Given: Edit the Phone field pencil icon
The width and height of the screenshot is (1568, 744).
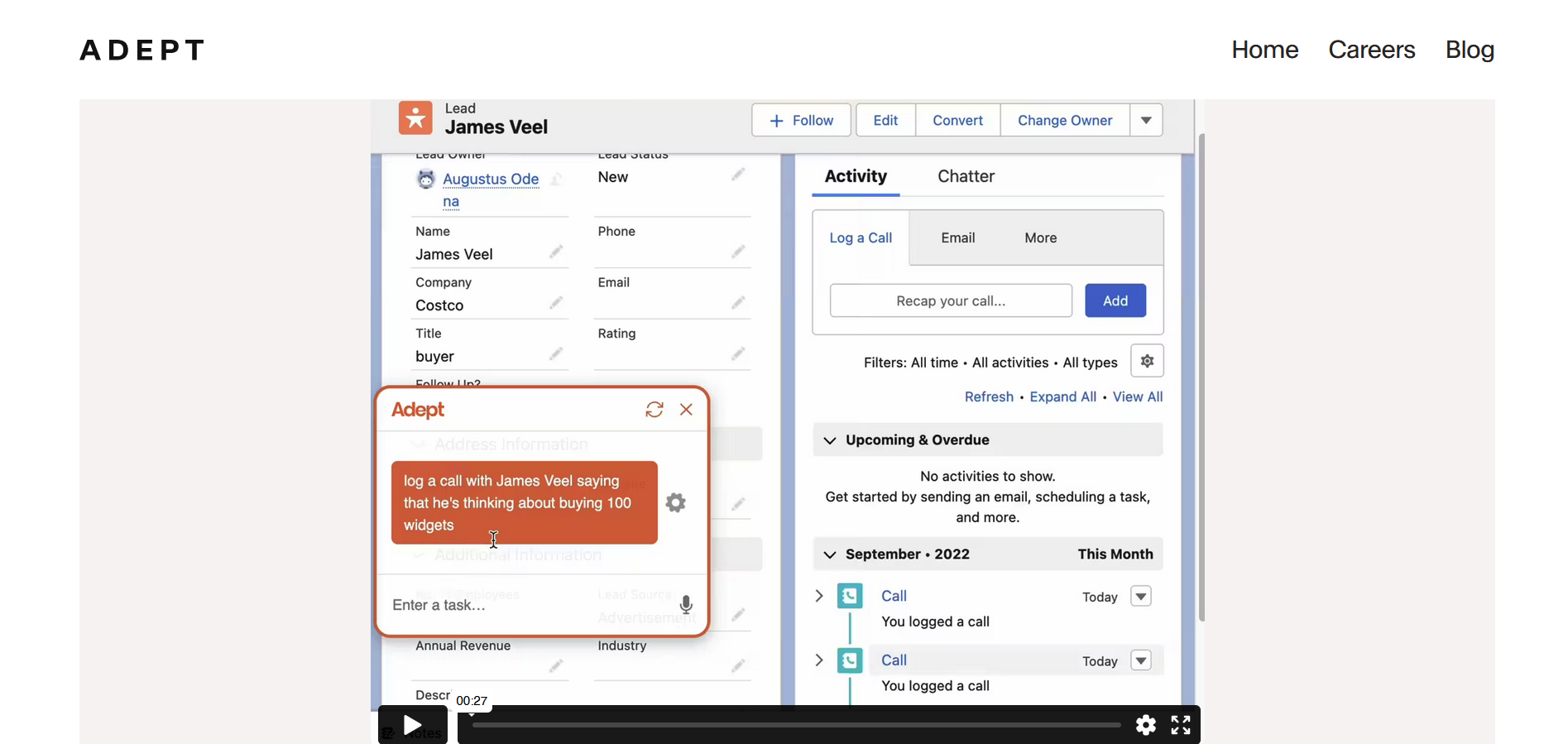Looking at the screenshot, I should (738, 251).
